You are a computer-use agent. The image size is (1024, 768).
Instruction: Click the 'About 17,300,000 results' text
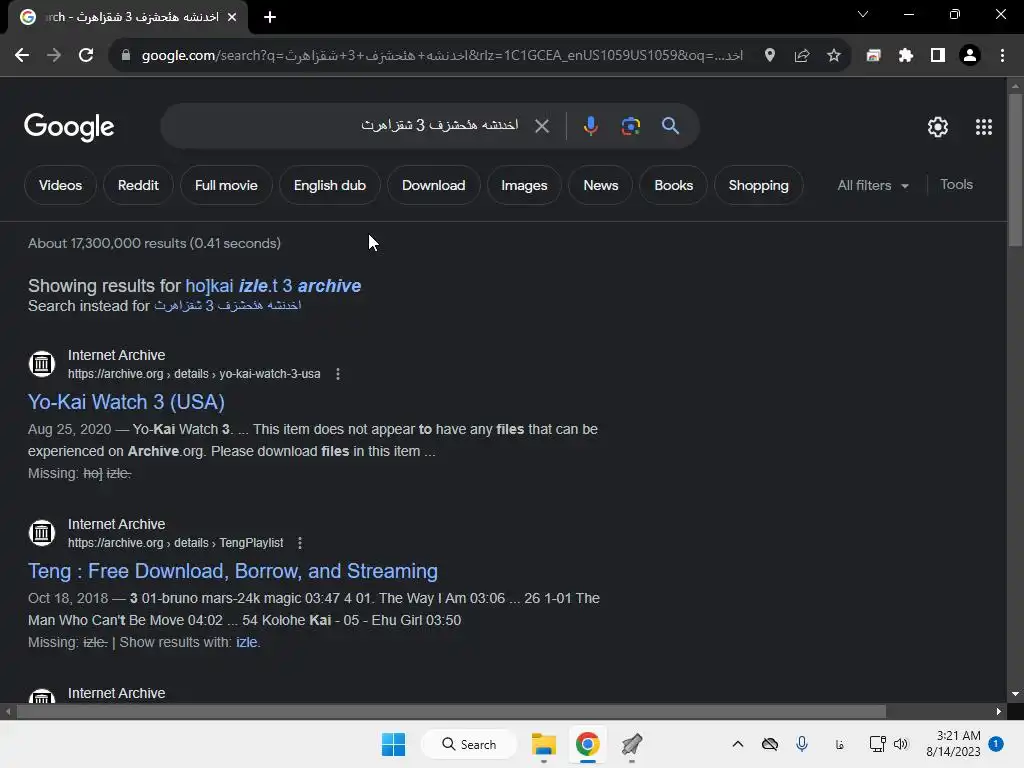coord(154,244)
